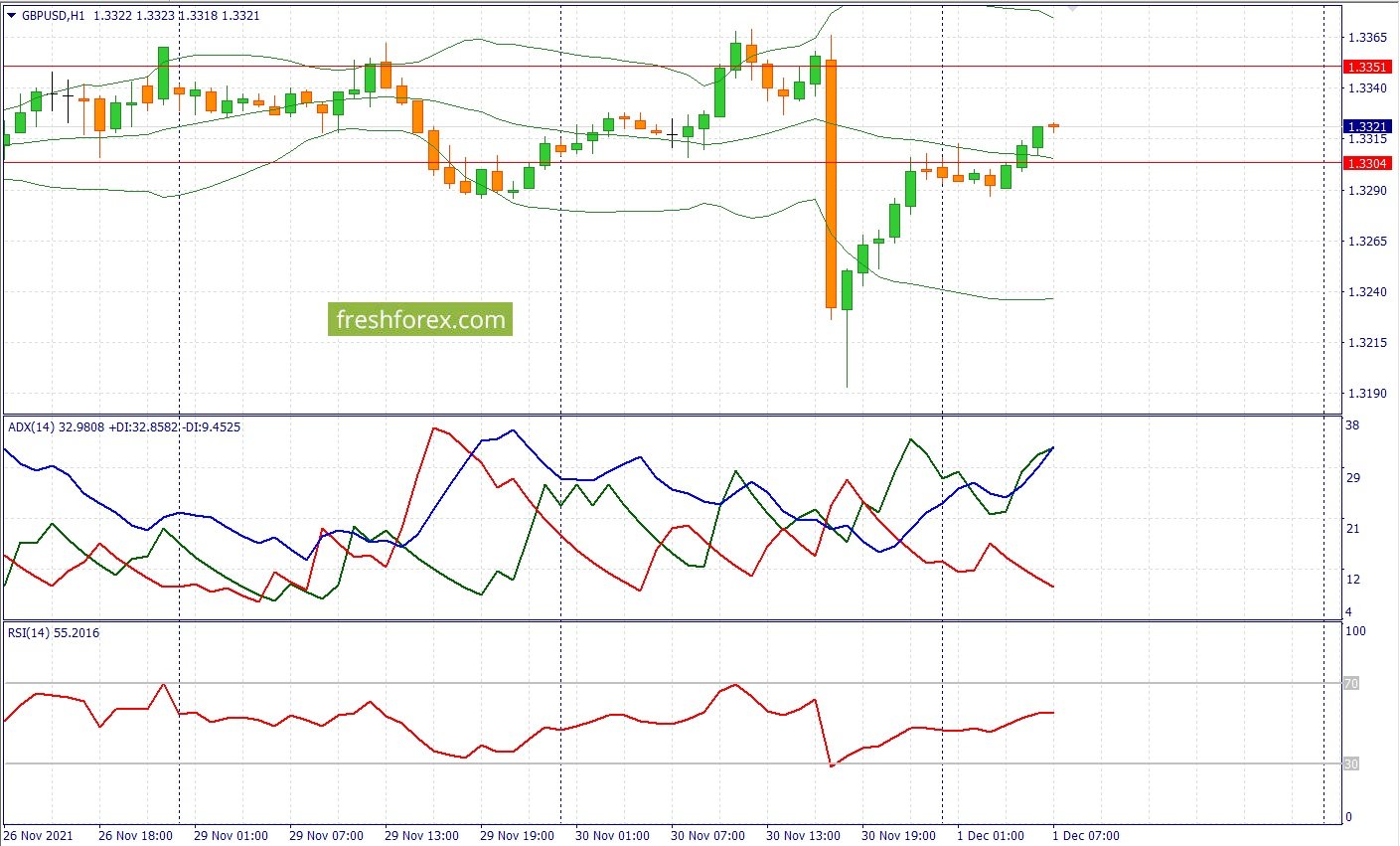Click the ADX scale value 12
This screenshot has height=846, width=1400.
coord(1352,580)
